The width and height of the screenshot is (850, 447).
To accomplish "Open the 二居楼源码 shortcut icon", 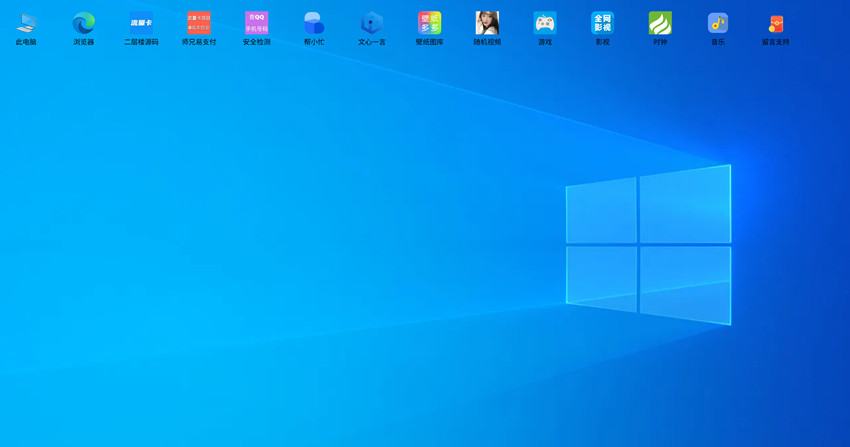I will coord(141,23).
